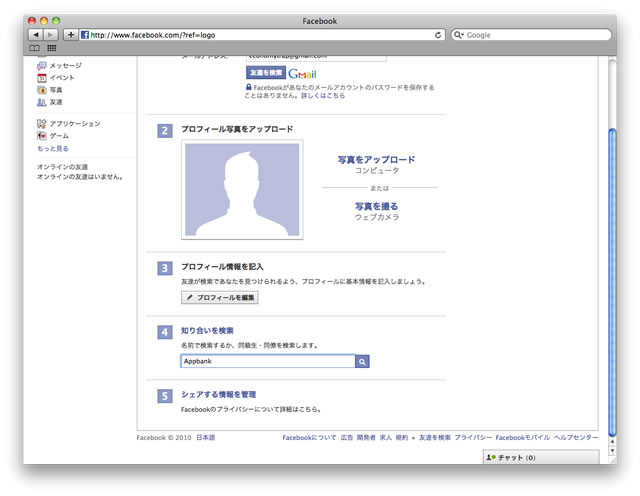Screen dimensions: 640x496
Task: Click the Gmail logo
Action: [x=302, y=74]
